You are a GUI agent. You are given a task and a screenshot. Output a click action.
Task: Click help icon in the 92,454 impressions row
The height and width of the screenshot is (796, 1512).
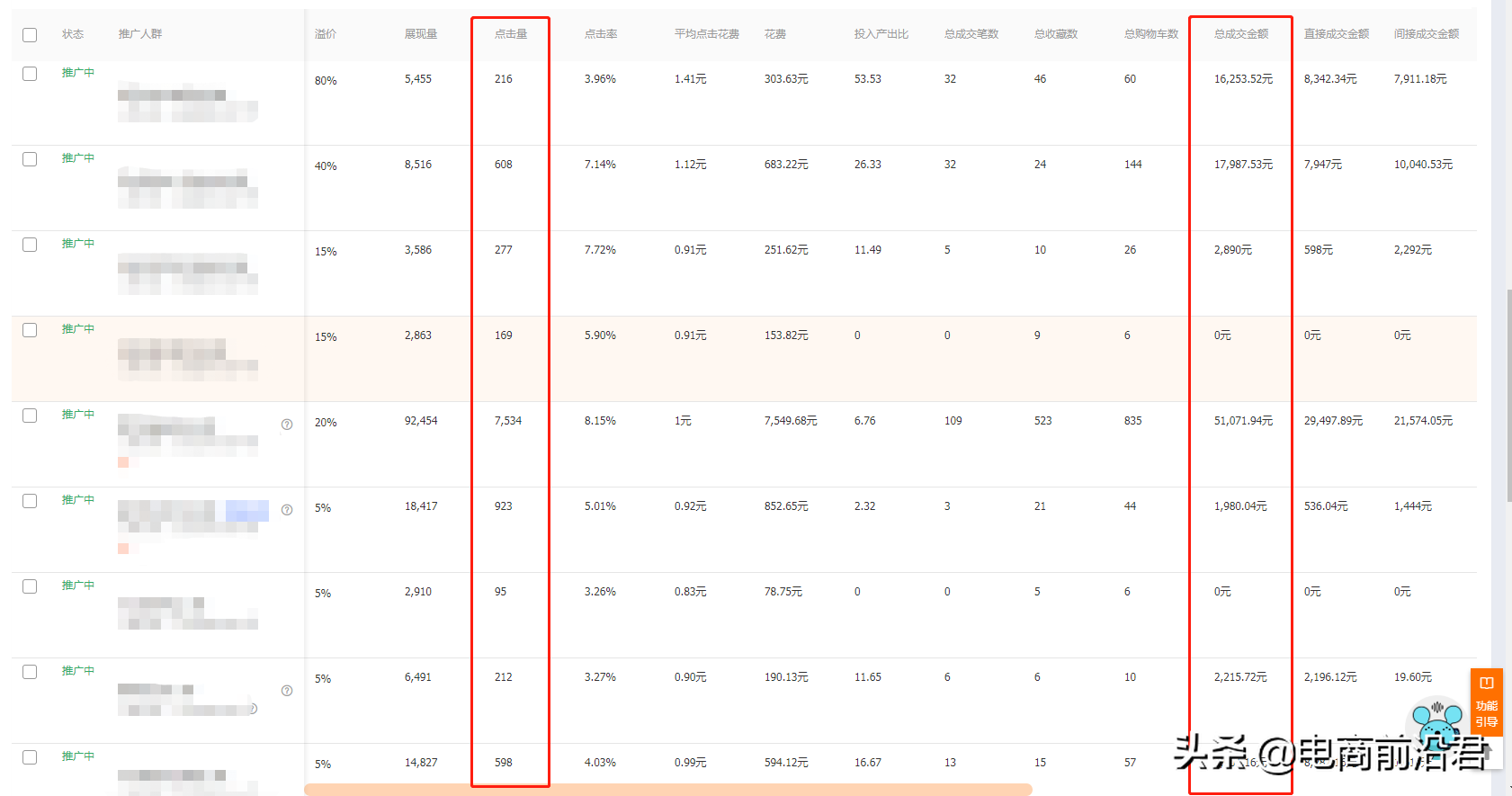point(287,425)
